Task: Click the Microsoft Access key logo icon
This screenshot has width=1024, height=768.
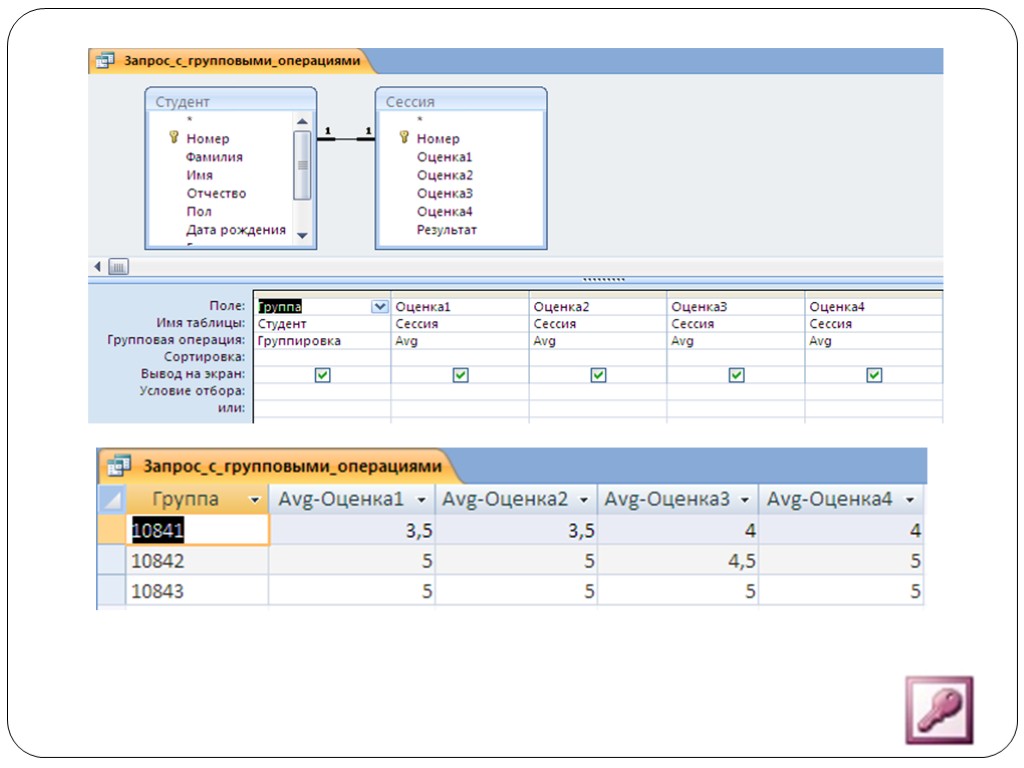Action: (x=939, y=710)
